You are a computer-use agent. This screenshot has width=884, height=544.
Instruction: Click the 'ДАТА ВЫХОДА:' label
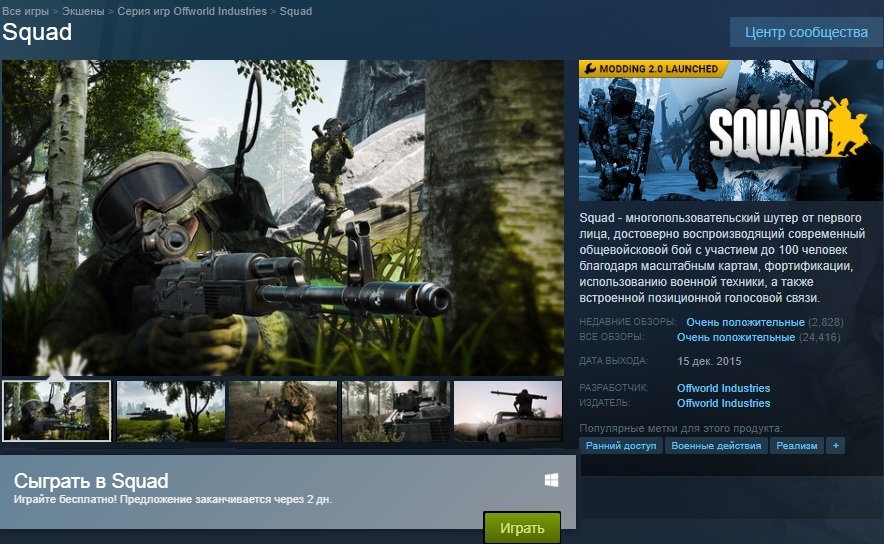[x=613, y=361]
